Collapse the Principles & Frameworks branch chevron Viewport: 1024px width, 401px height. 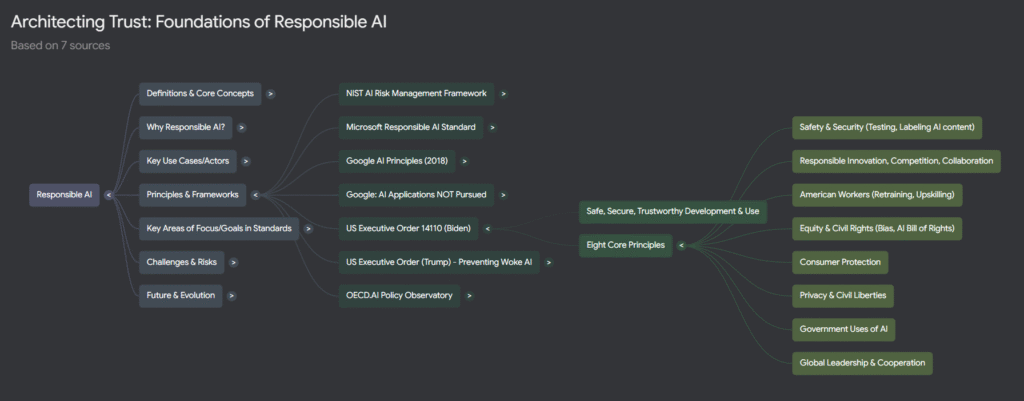[255, 195]
